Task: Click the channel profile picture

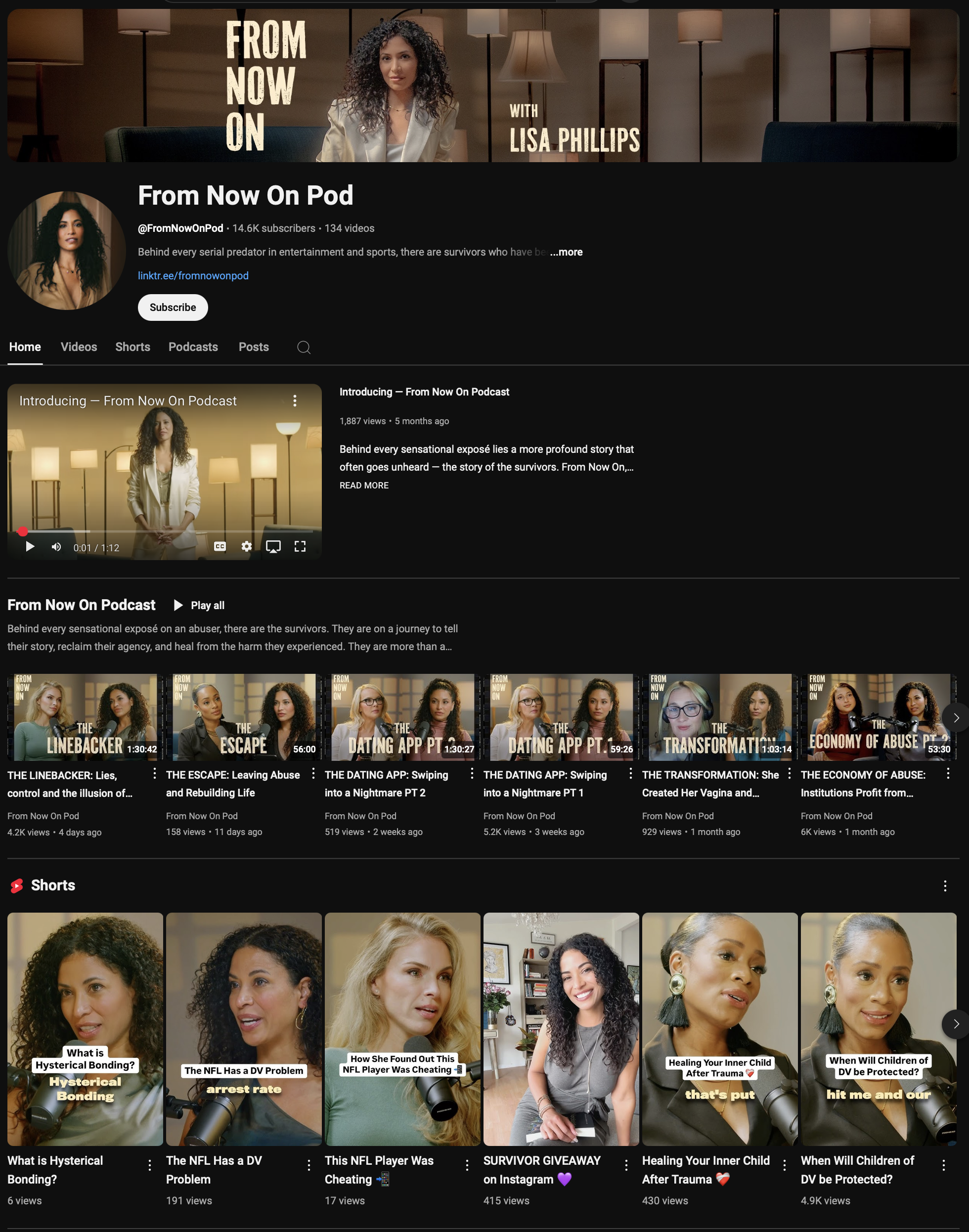Action: point(67,251)
